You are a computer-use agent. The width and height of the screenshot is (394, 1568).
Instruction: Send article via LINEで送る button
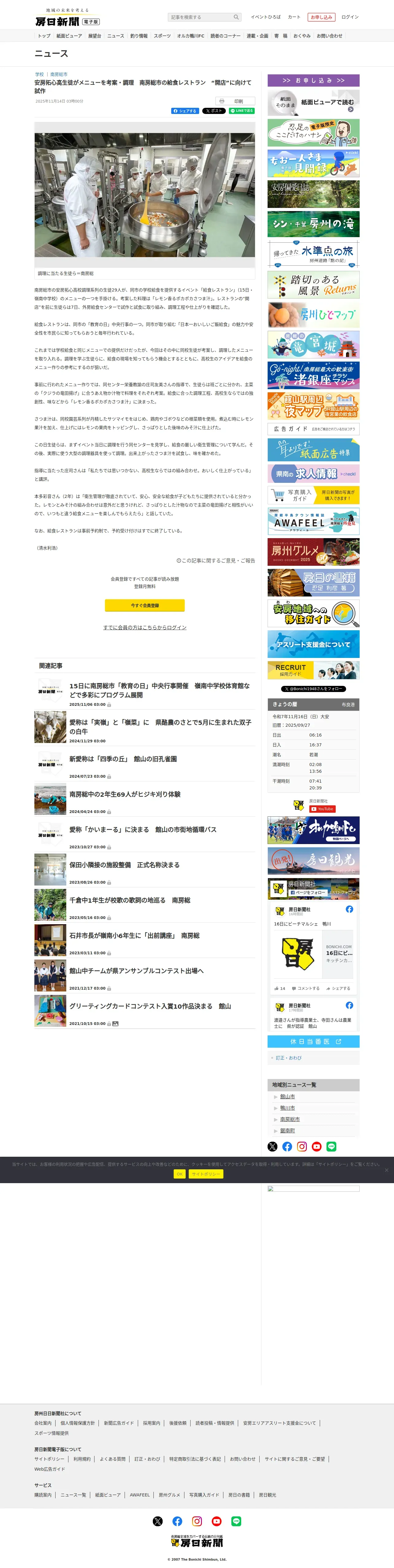(242, 111)
